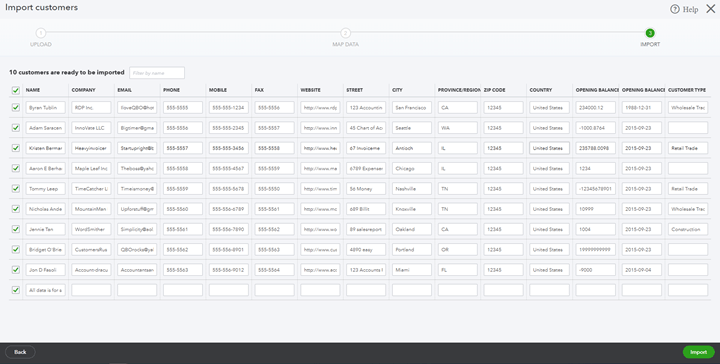Screen dimensions: 720x364
Task: Edit the city field San Francisco
Action: click(x=412, y=108)
